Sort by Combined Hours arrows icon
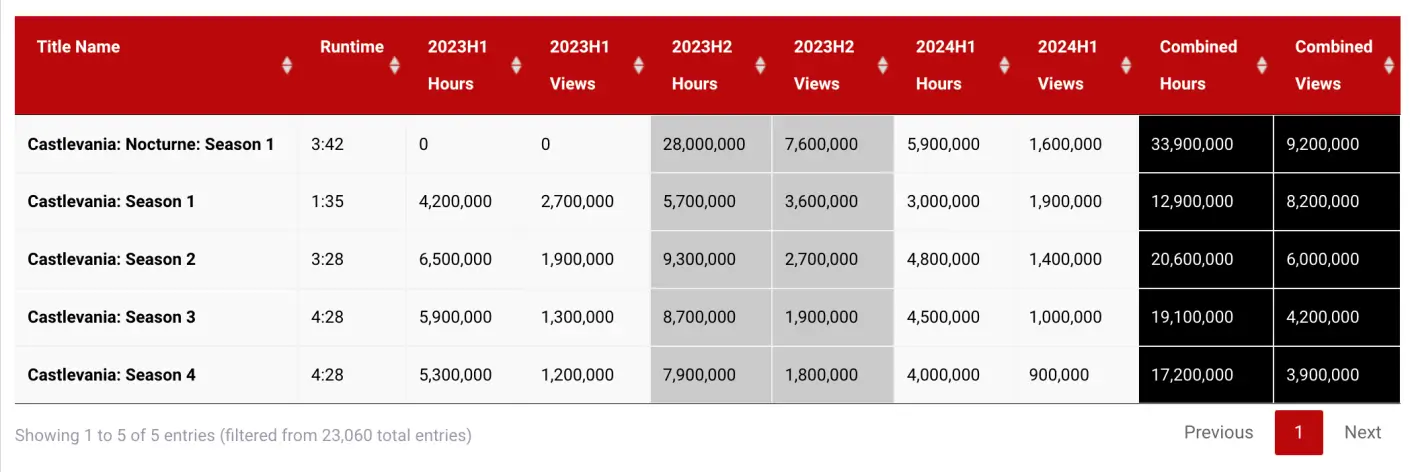The width and height of the screenshot is (1410, 472). [x=1262, y=65]
